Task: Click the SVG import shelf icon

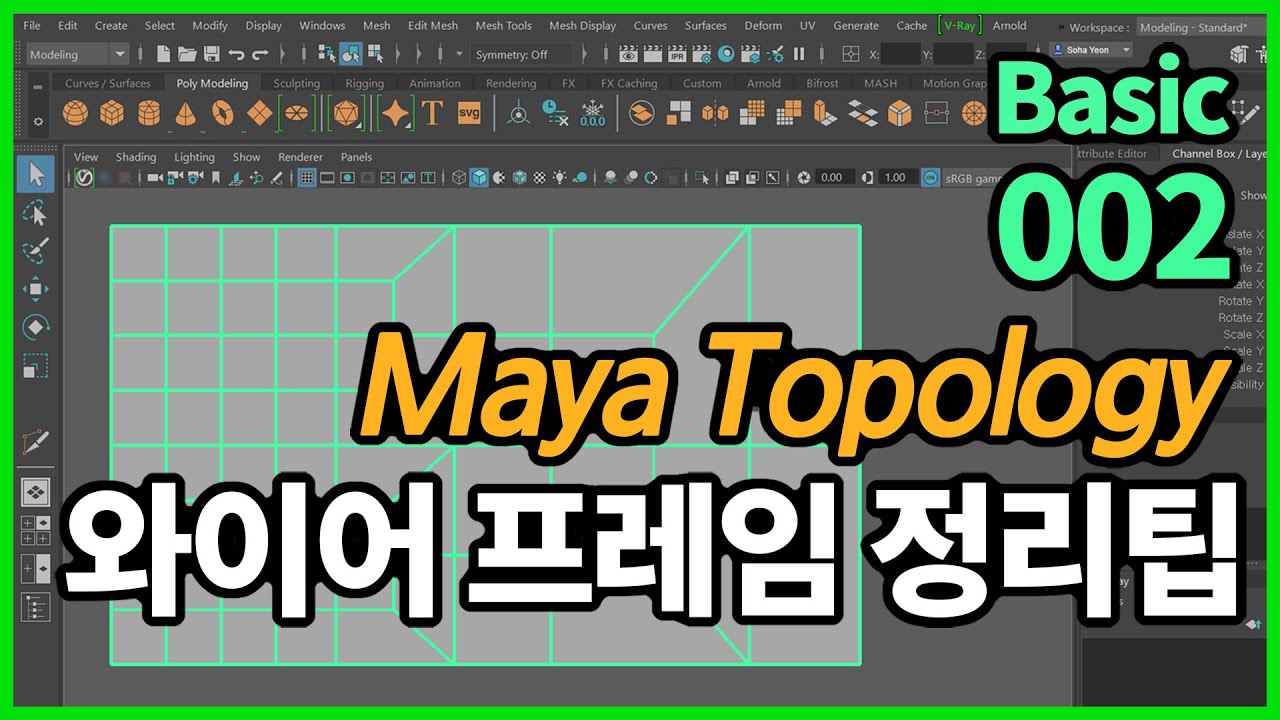Action: click(x=469, y=114)
